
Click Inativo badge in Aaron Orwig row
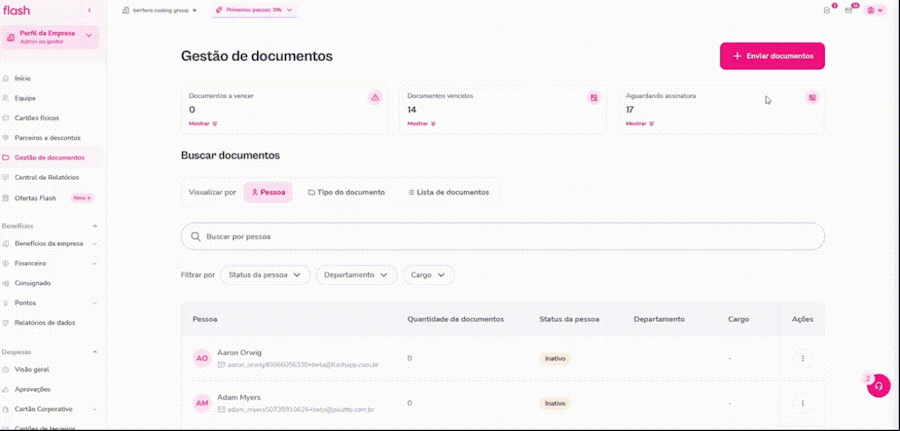point(555,358)
